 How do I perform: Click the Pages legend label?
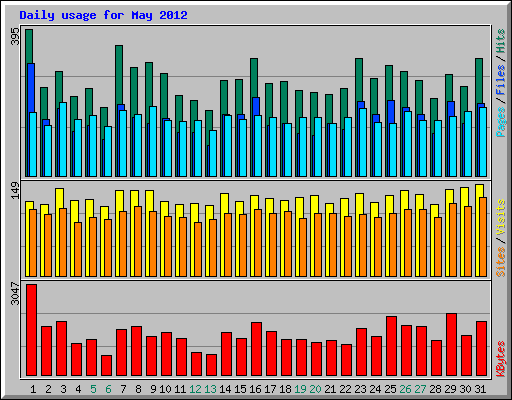[x=500, y=122]
